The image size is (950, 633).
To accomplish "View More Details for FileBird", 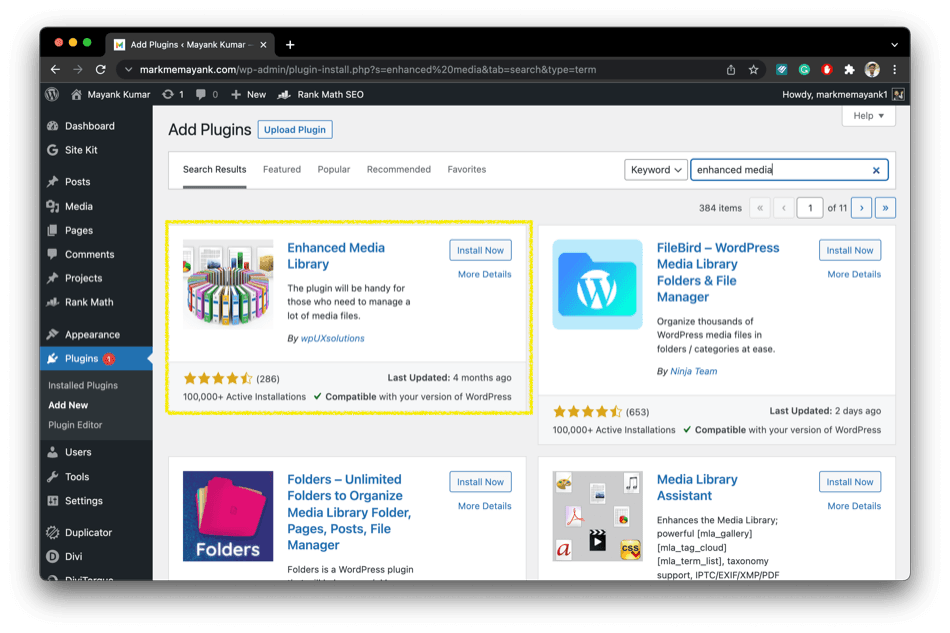I will [x=854, y=274].
